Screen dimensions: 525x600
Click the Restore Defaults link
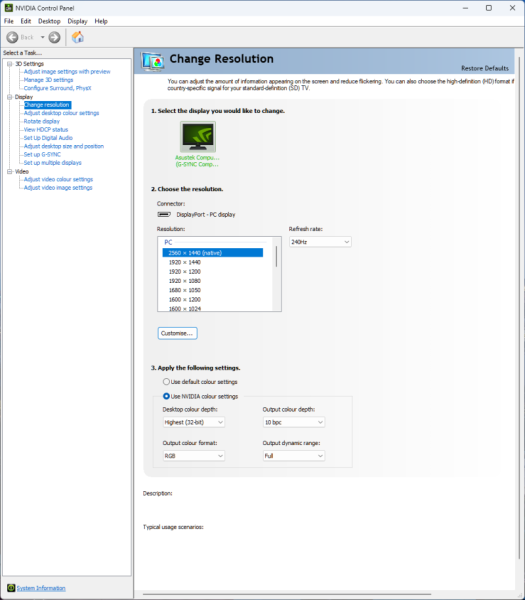coord(485,68)
